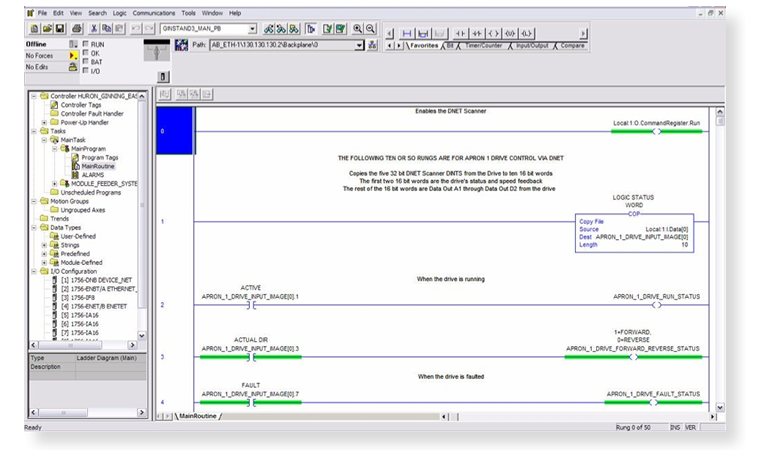Collapse the Data Types tree node
The width and height of the screenshot is (768, 450).
pos(34,228)
